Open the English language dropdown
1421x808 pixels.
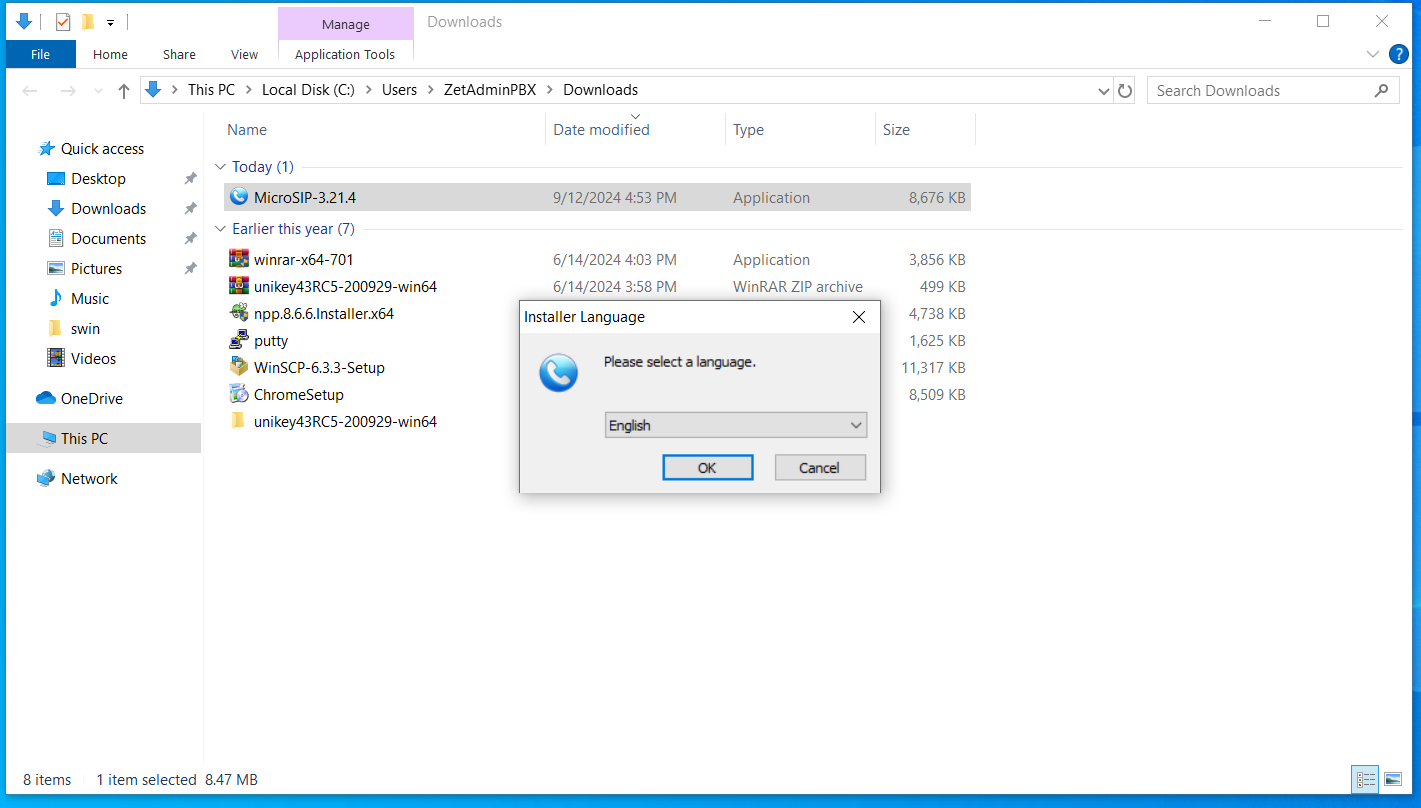tap(735, 425)
